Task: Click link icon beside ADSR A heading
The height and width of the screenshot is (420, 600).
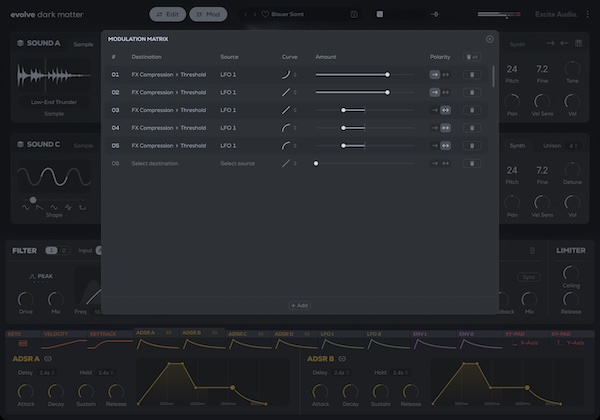Action: (x=48, y=359)
